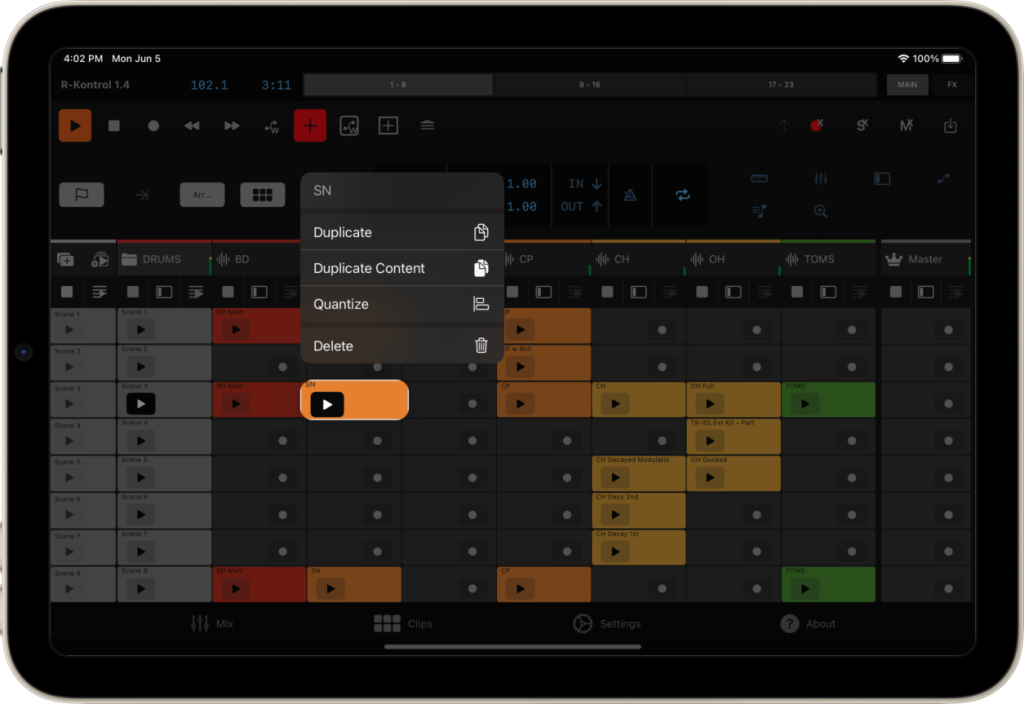The height and width of the screenshot is (704, 1024).
Task: Expand the DRUMS group folder track
Action: click(x=130, y=259)
